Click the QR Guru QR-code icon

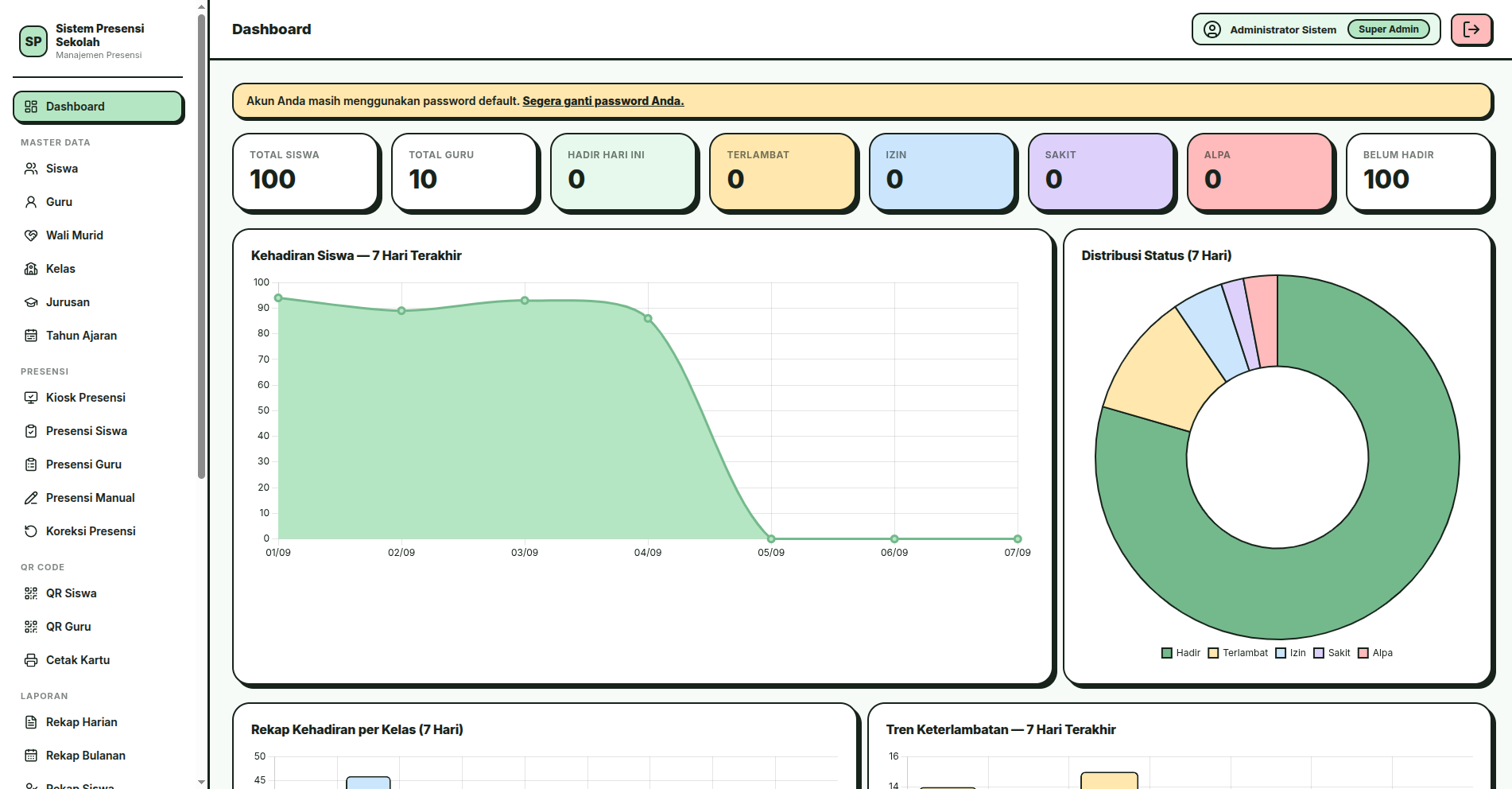pyautogui.click(x=31, y=627)
